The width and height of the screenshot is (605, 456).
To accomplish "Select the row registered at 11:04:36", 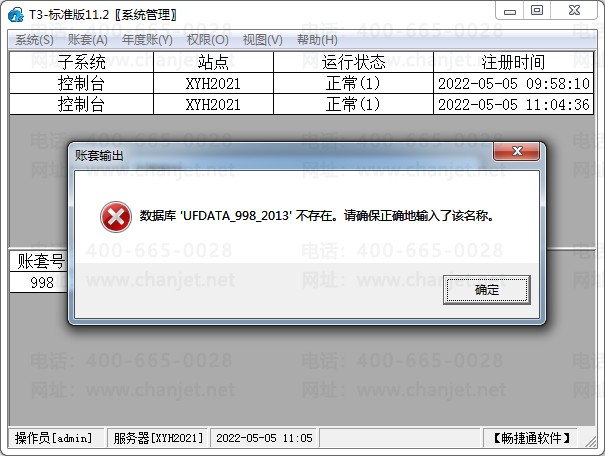I will [x=301, y=104].
